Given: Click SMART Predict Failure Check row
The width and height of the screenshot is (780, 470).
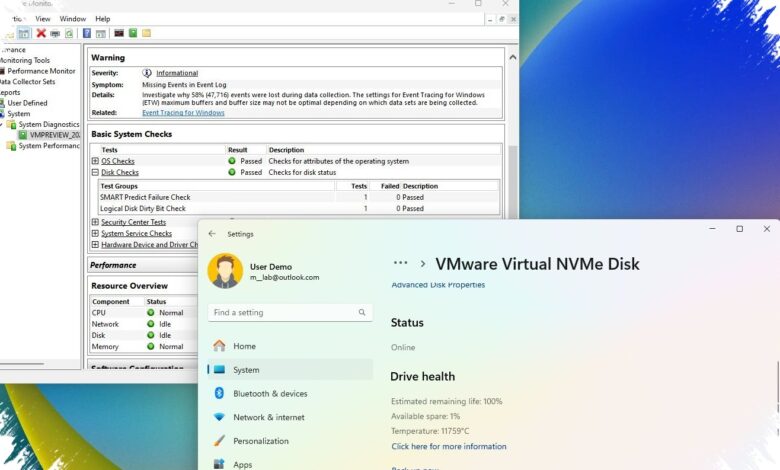Looking at the screenshot, I should tap(298, 197).
